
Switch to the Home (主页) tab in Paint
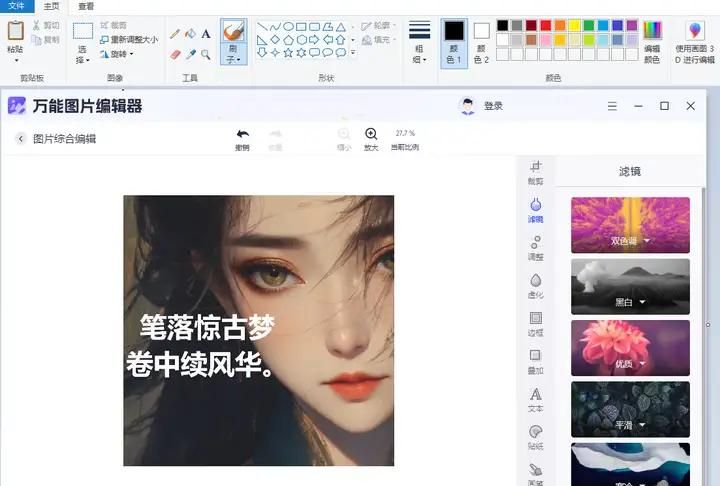click(51, 6)
